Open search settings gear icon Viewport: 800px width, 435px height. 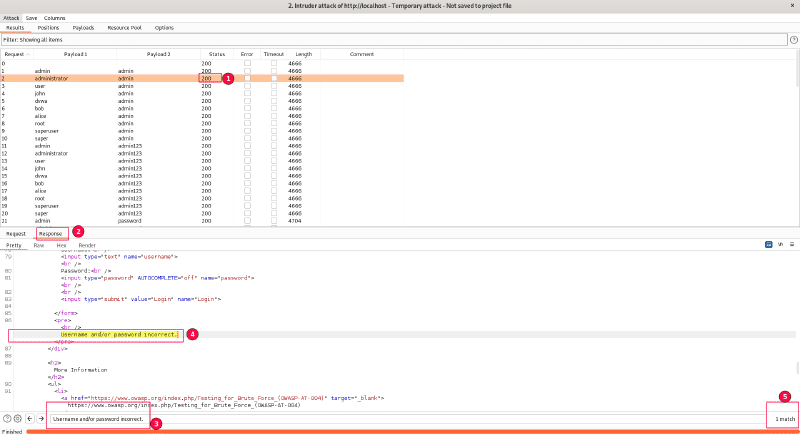(x=17, y=418)
